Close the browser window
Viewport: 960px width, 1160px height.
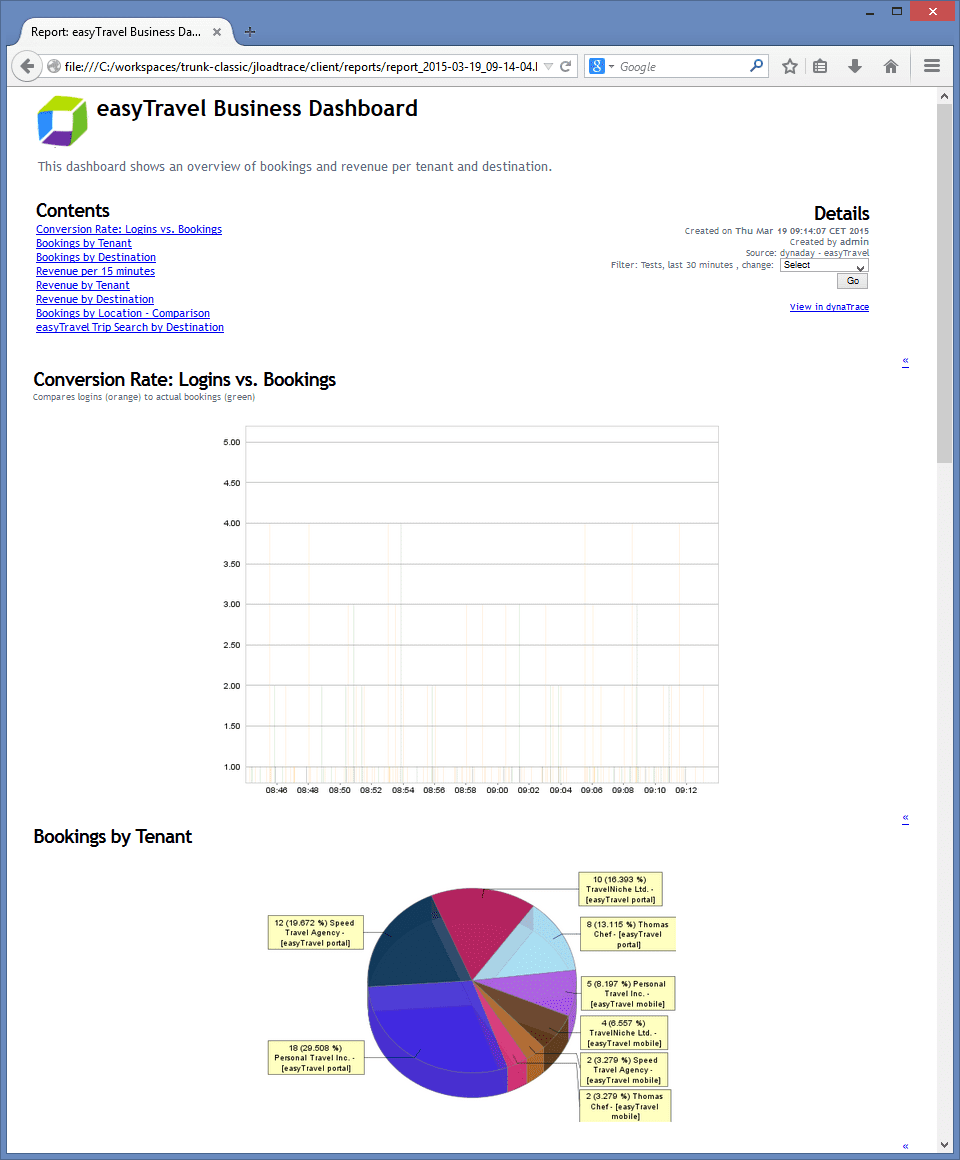(x=933, y=11)
